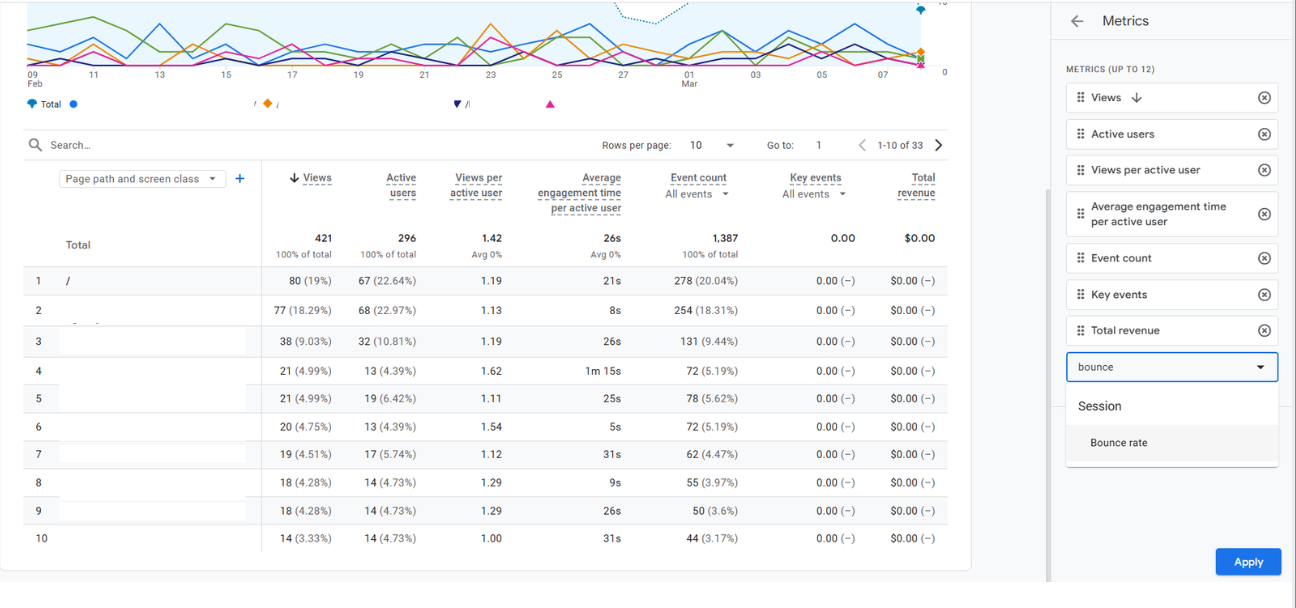Image resolution: width=1296 pixels, height=608 pixels.
Task: Sort the table by Active users column
Action: [x=400, y=183]
